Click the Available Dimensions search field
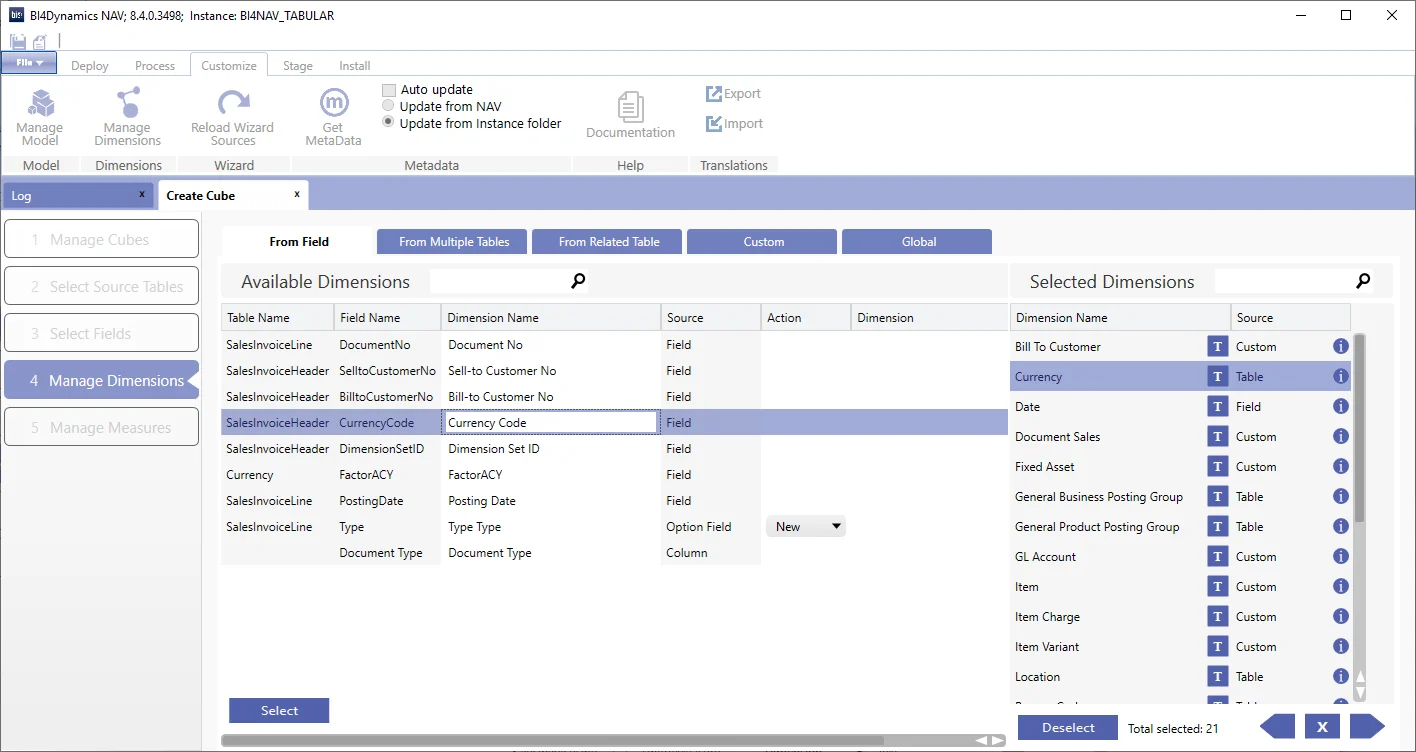 [x=500, y=281]
